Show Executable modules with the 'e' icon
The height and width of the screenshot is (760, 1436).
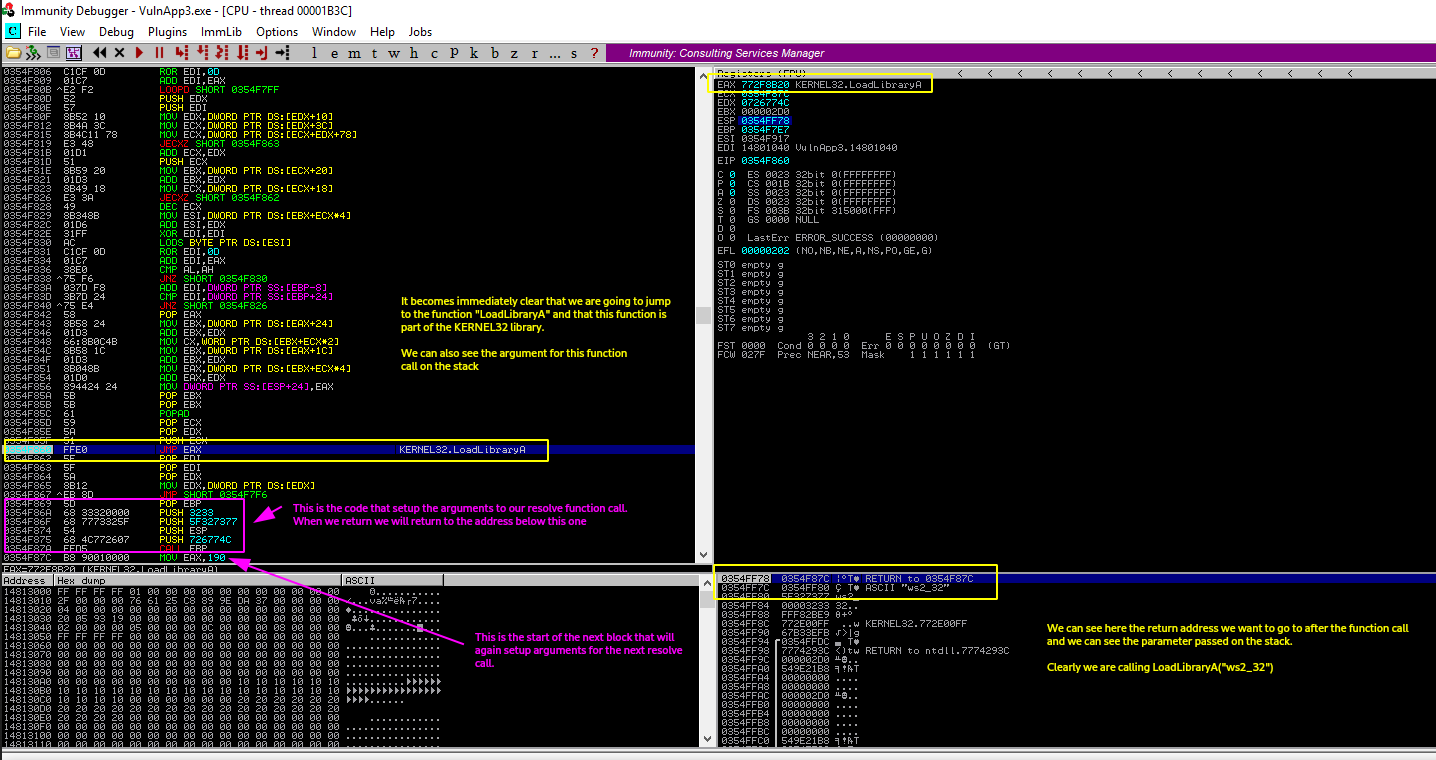point(334,53)
